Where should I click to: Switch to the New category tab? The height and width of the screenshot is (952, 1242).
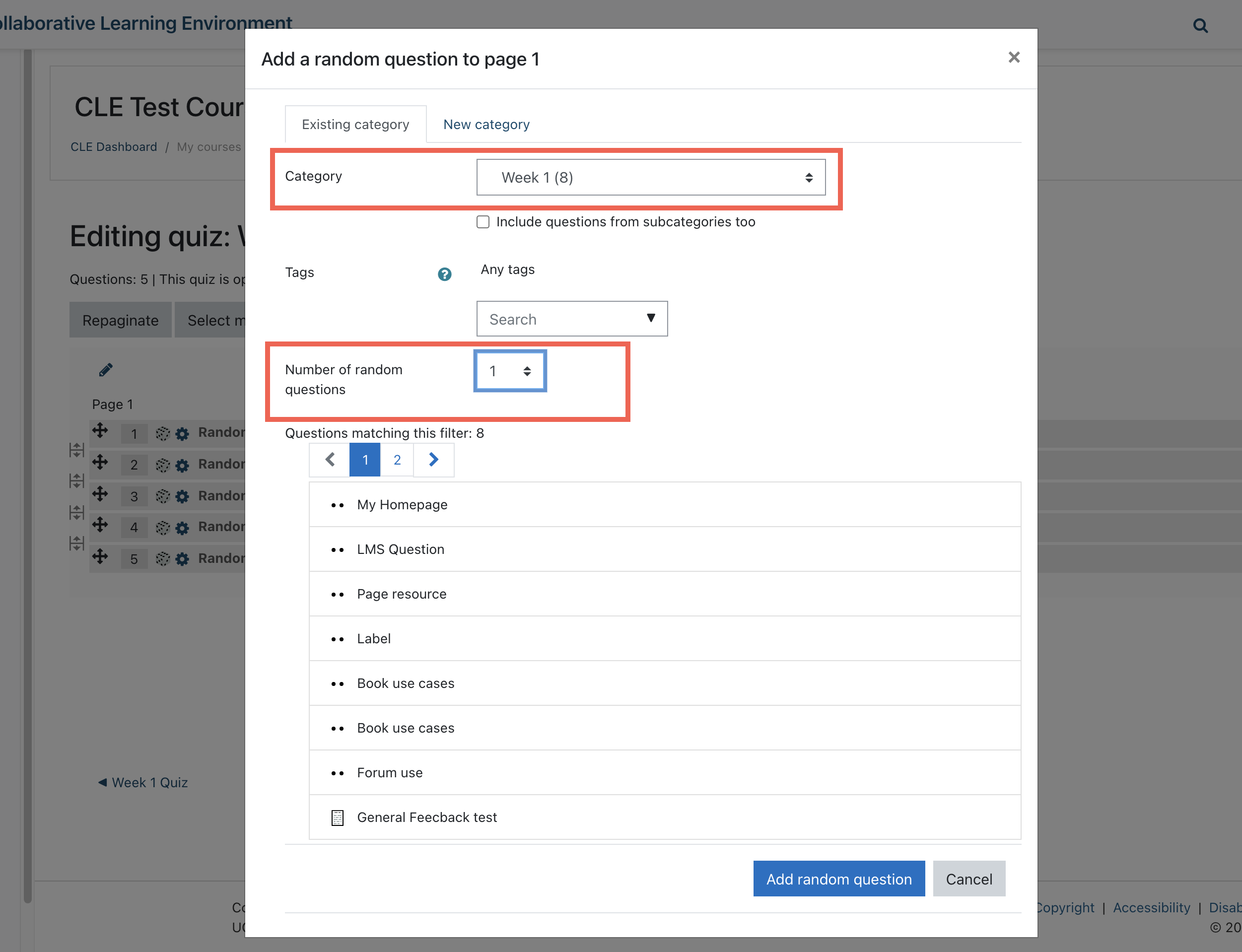tap(486, 124)
